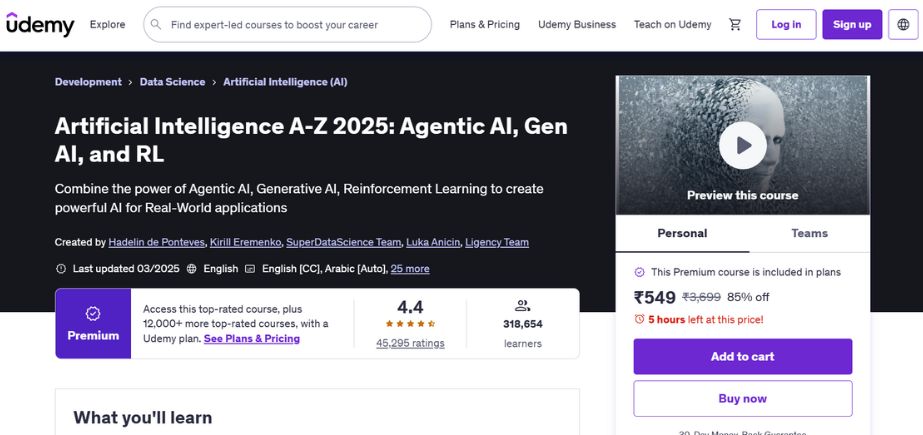
Task: Click the 4.4 rating number
Action: pyautogui.click(x=410, y=307)
